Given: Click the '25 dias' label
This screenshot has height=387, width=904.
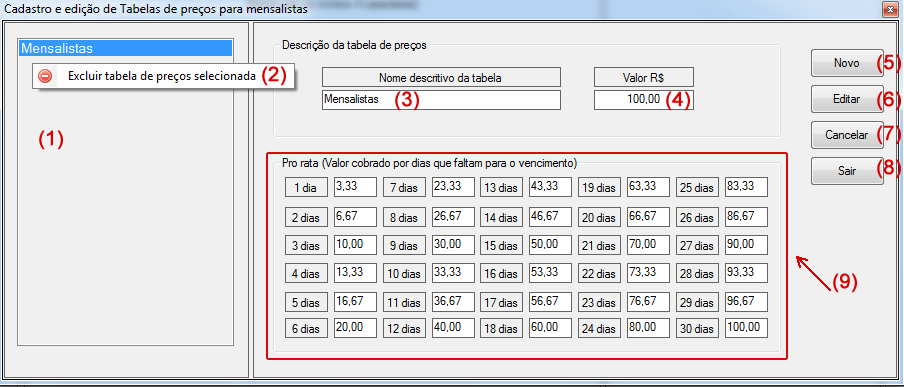Looking at the screenshot, I should (698, 188).
